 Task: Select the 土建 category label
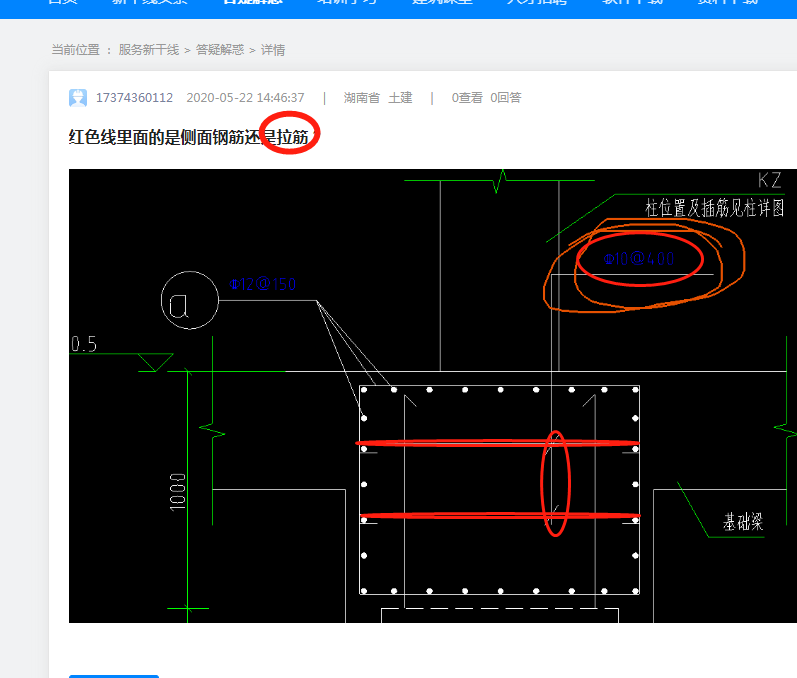(401, 98)
